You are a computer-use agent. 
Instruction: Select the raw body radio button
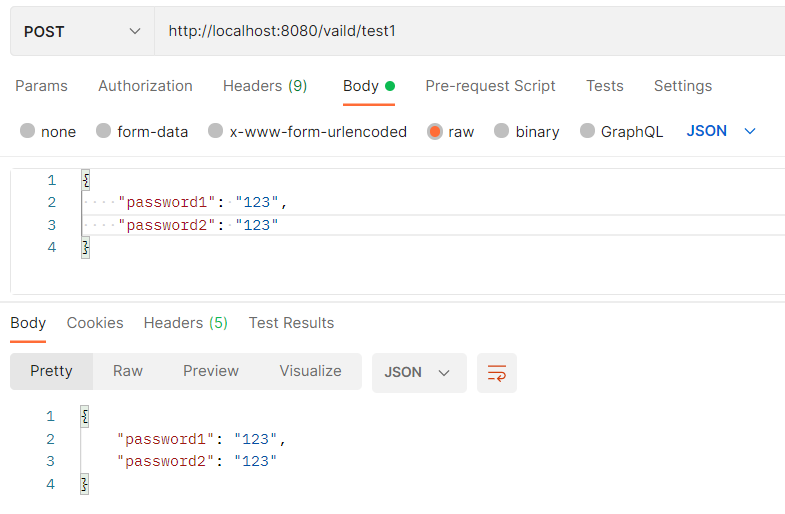[x=435, y=131]
